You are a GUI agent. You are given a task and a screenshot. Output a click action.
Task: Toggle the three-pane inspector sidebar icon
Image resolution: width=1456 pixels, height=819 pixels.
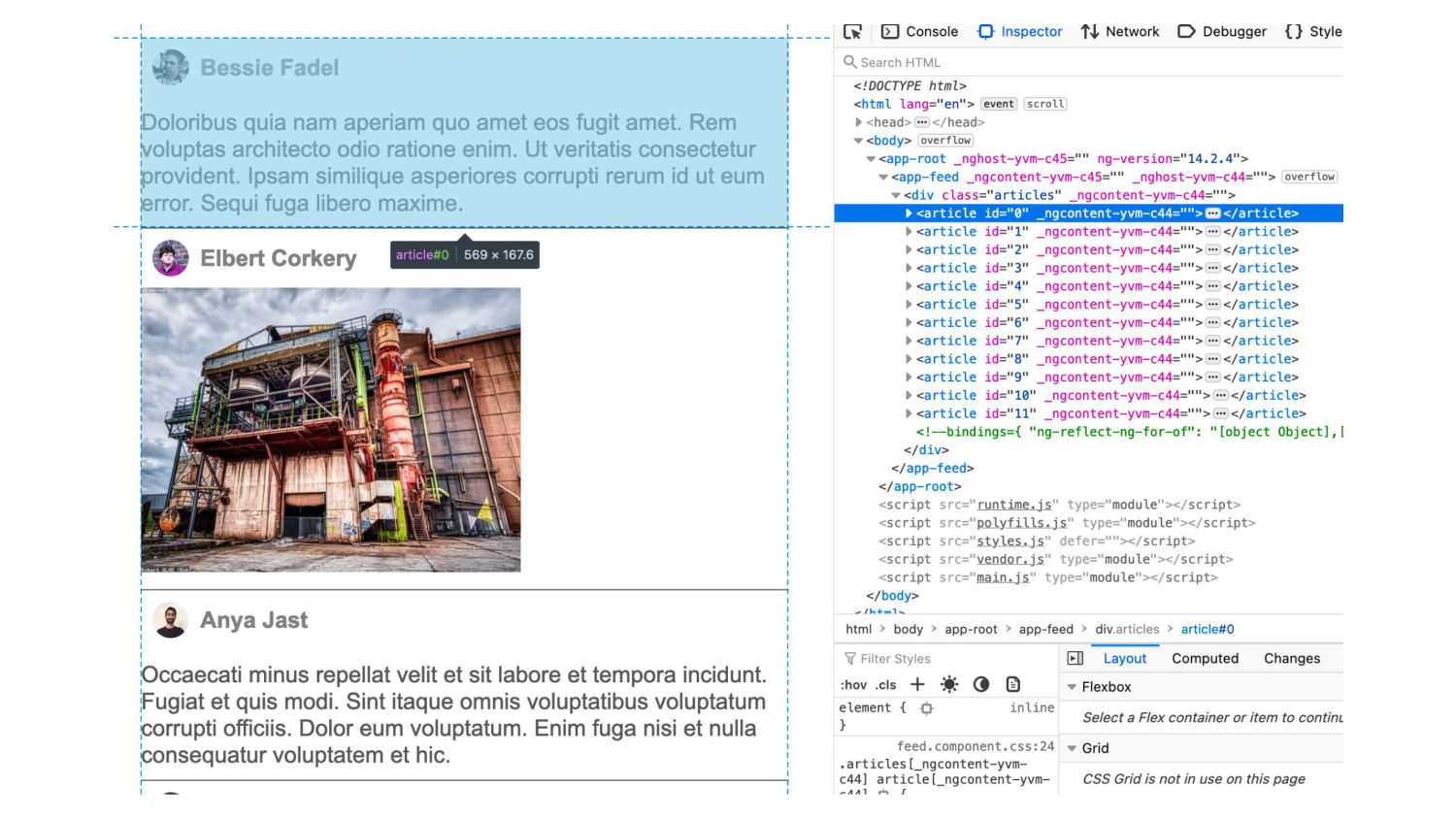1075,659
